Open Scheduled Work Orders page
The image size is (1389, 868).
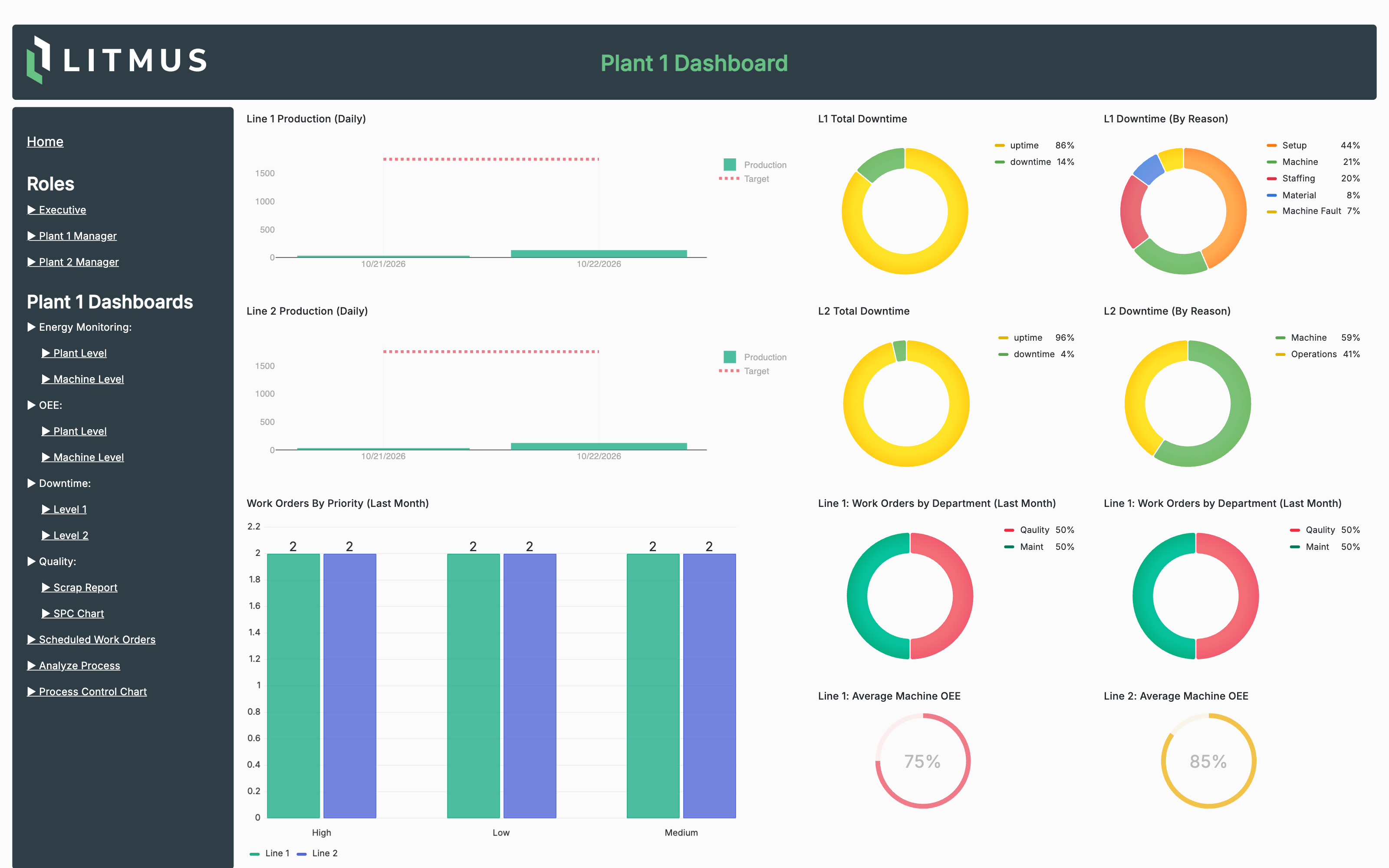(91, 639)
